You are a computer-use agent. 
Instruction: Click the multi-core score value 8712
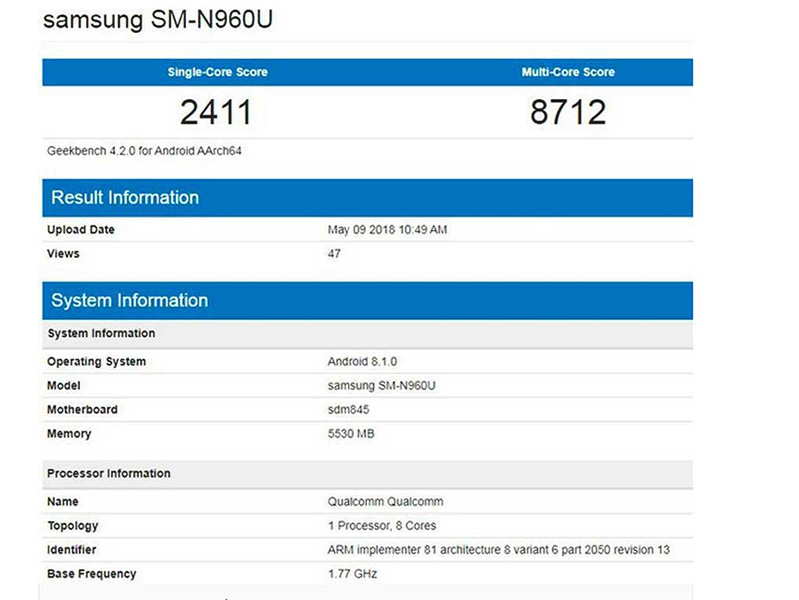click(568, 112)
